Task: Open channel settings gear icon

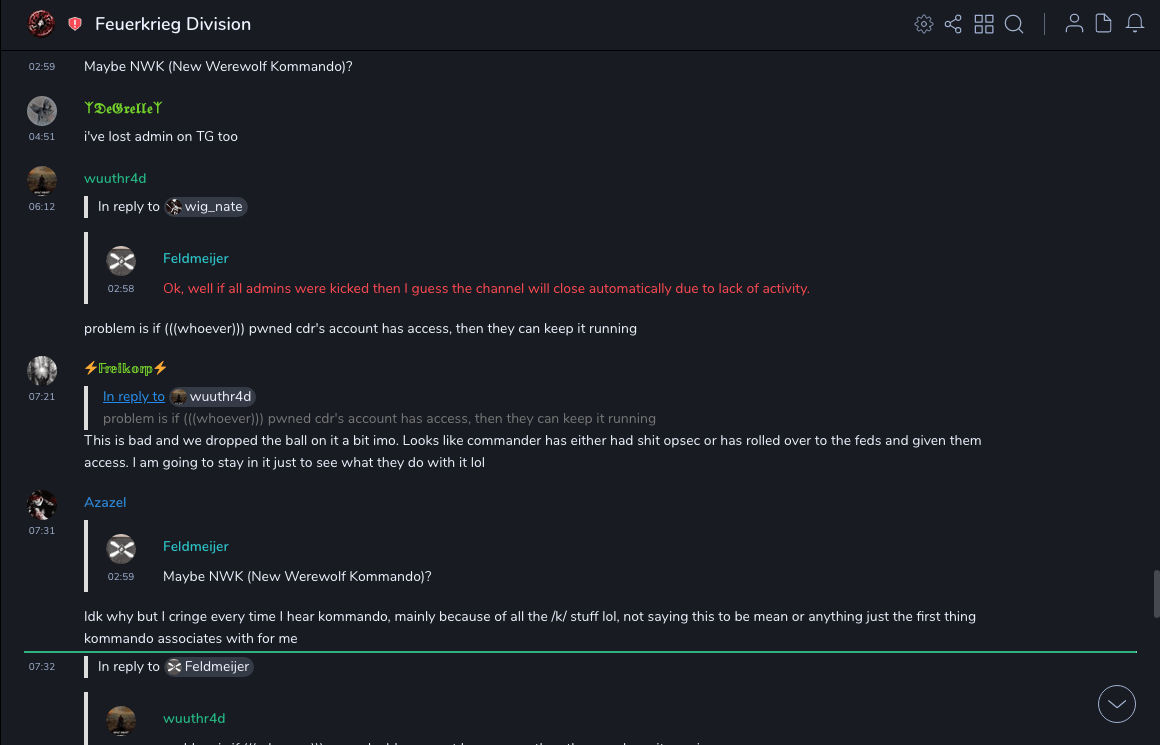Action: 924,24
